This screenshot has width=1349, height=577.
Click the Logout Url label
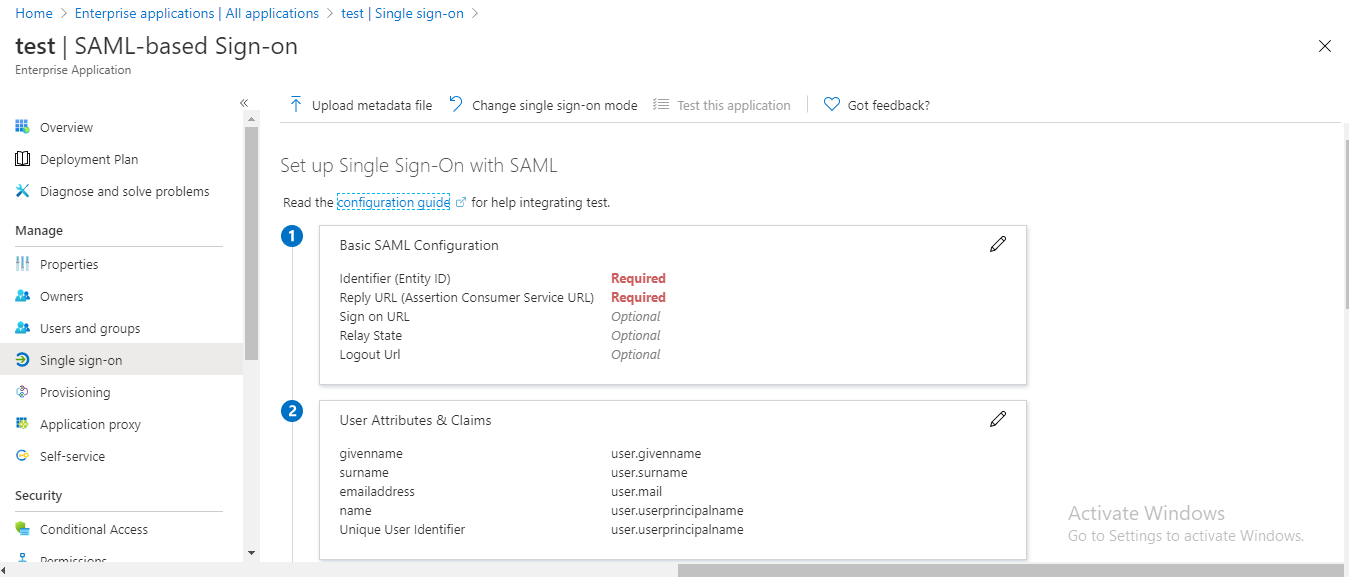pyautogui.click(x=370, y=355)
